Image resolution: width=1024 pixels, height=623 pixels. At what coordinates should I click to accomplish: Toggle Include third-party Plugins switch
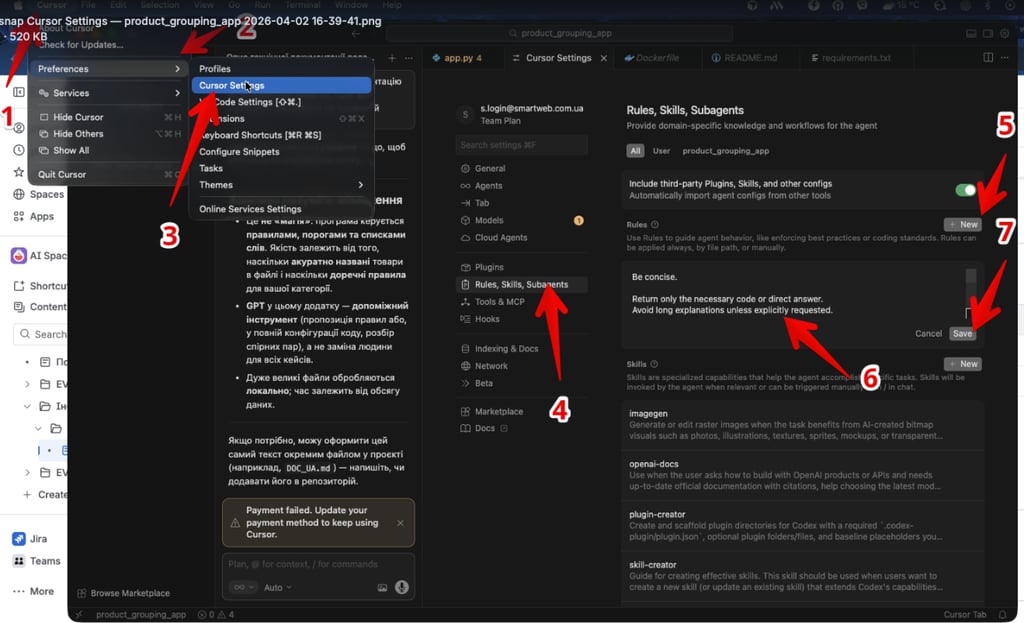pyautogui.click(x=965, y=190)
